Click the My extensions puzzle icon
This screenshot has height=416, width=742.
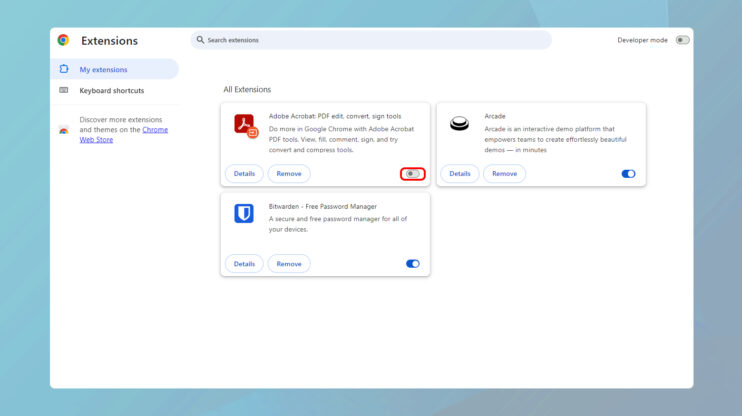64,69
